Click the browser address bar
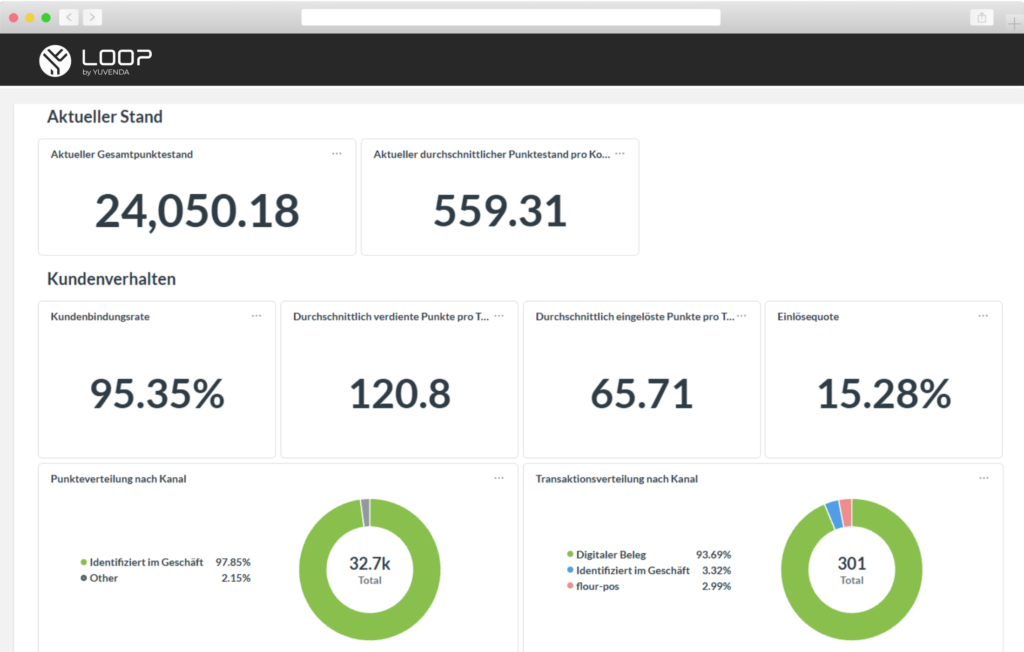Screen dimensions: 1024x652 (511, 17)
